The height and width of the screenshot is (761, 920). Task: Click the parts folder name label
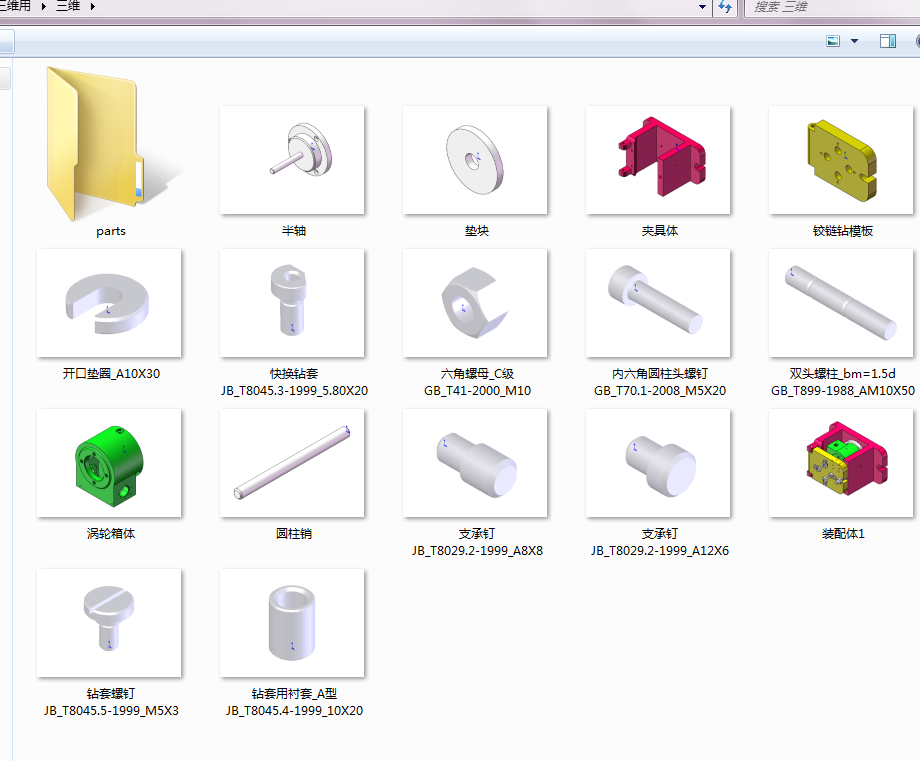111,231
